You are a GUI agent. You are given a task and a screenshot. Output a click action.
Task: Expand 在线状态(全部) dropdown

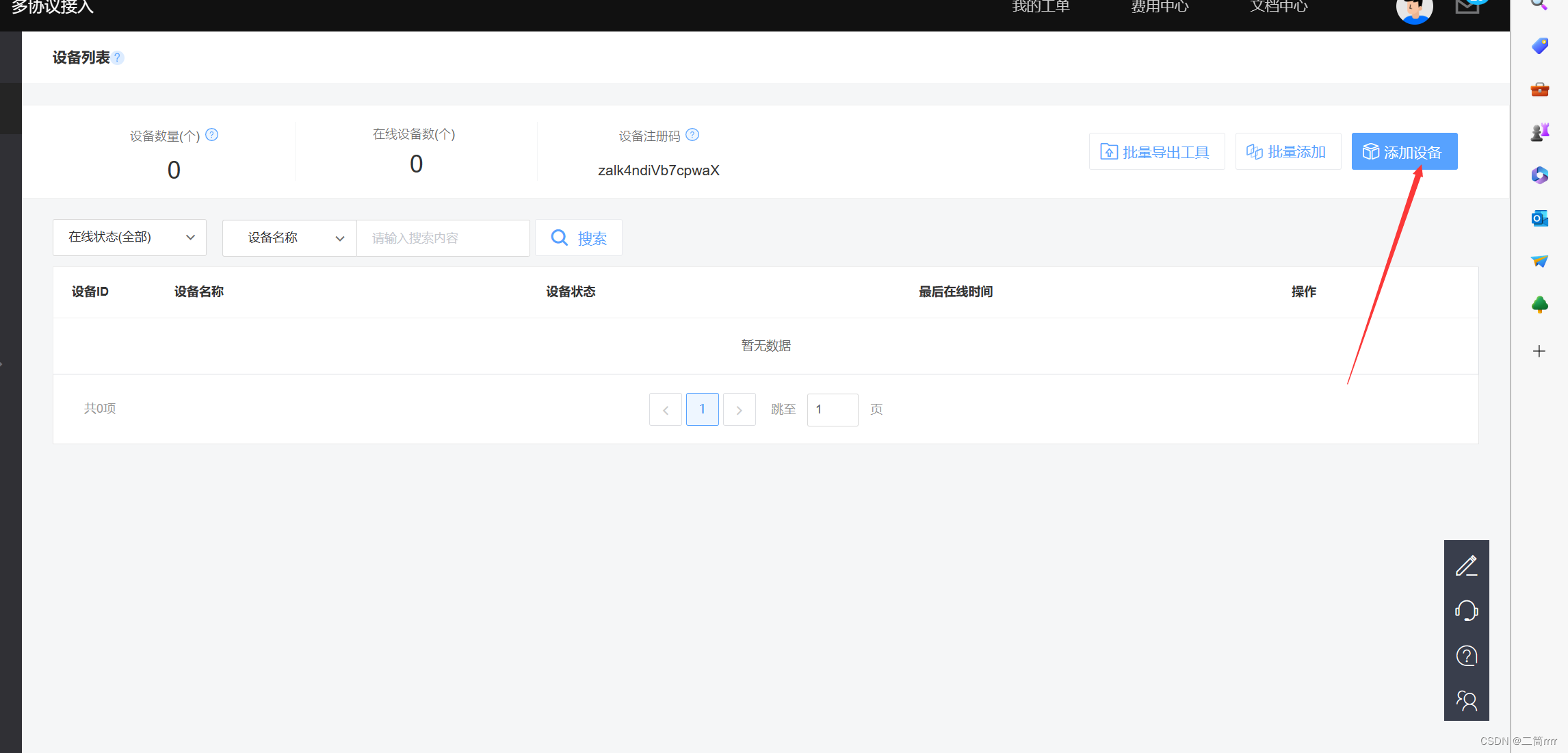(129, 238)
